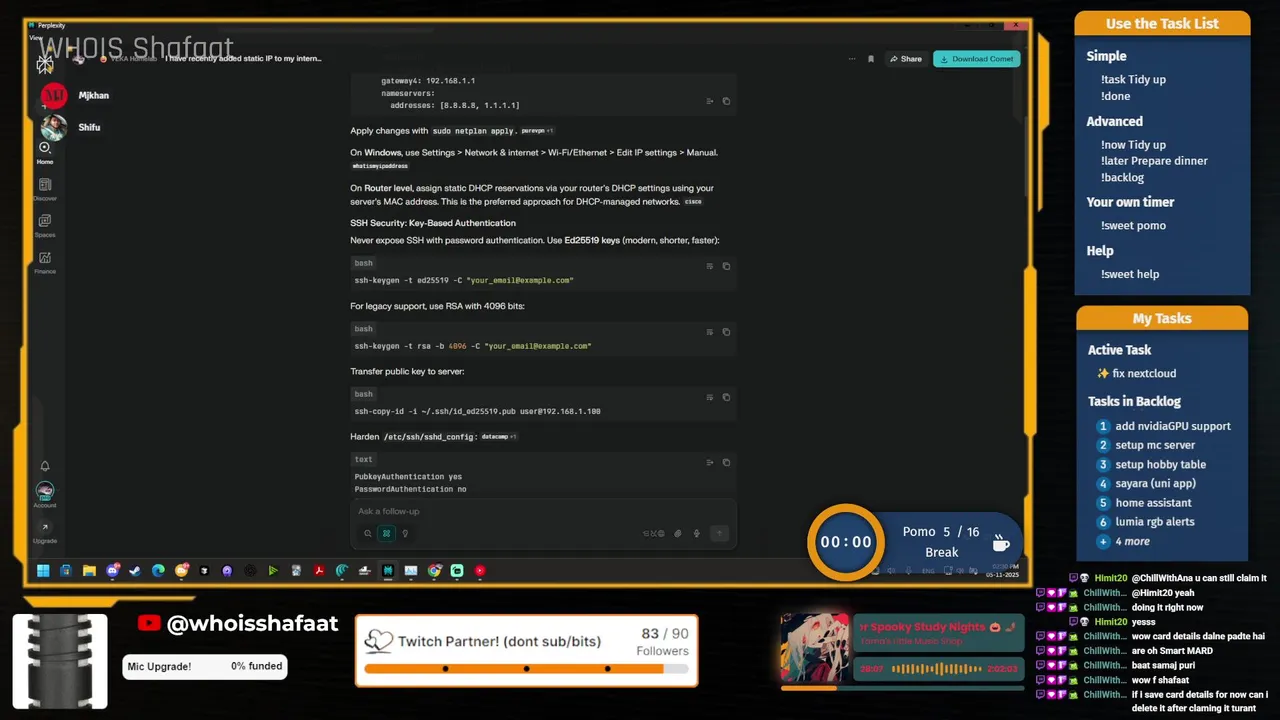The width and height of the screenshot is (1280, 720).
Task: Select Research mode in follow-up box
Action: 386,533
